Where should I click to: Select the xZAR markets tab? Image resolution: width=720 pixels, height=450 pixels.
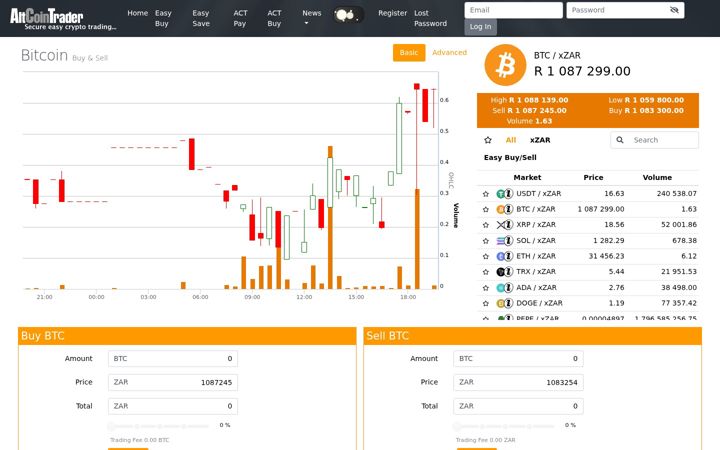click(x=540, y=140)
